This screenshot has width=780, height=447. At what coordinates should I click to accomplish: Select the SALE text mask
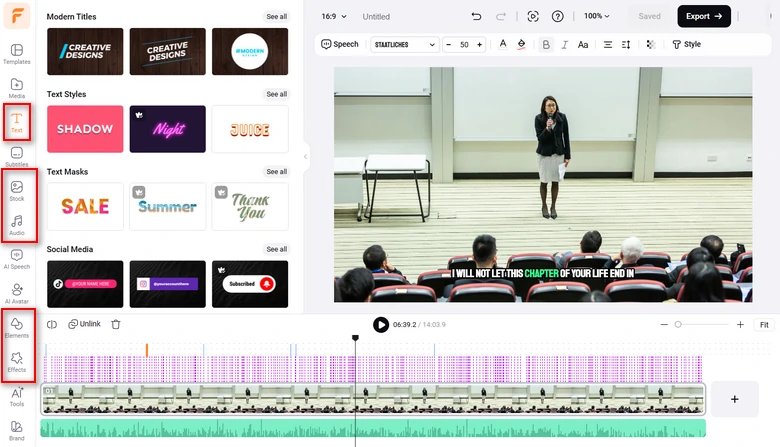pos(85,206)
